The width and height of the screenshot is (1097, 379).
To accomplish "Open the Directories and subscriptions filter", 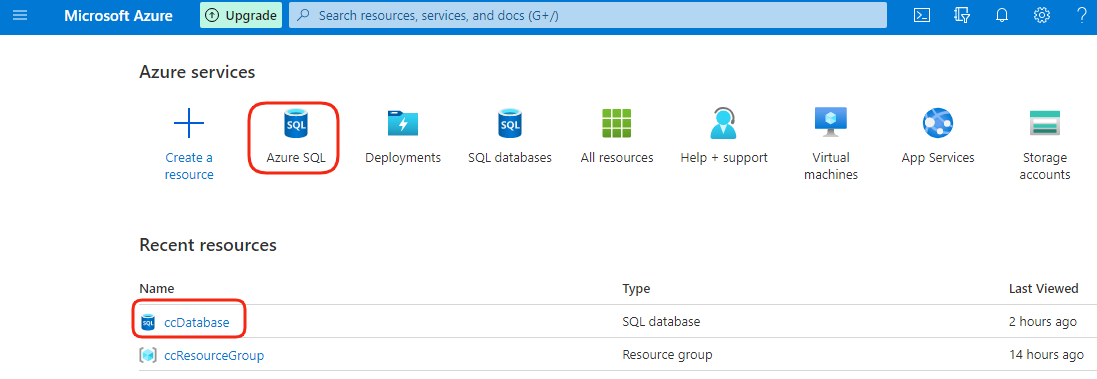I will click(x=962, y=15).
